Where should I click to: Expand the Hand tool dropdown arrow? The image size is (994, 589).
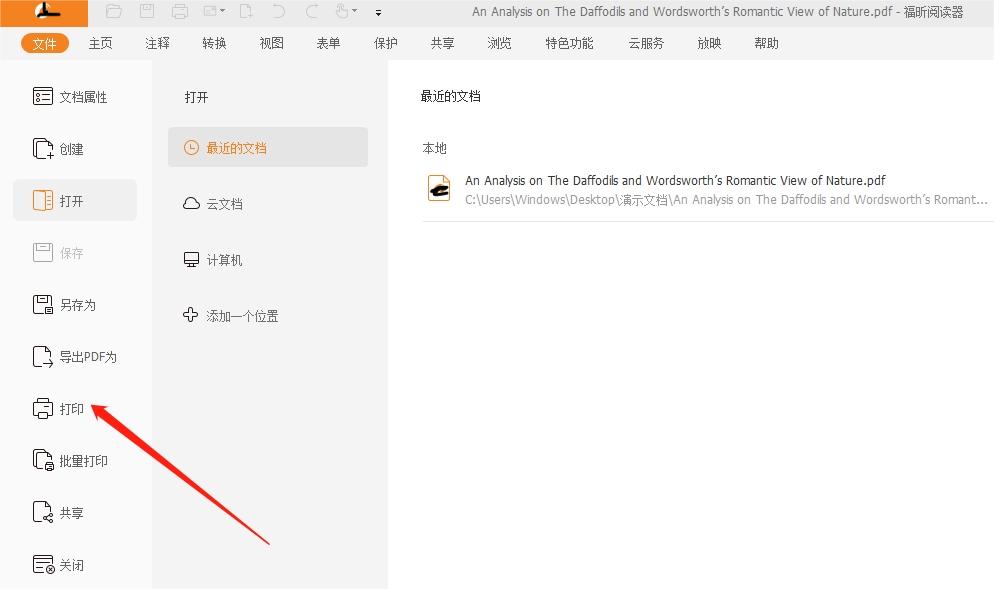356,12
